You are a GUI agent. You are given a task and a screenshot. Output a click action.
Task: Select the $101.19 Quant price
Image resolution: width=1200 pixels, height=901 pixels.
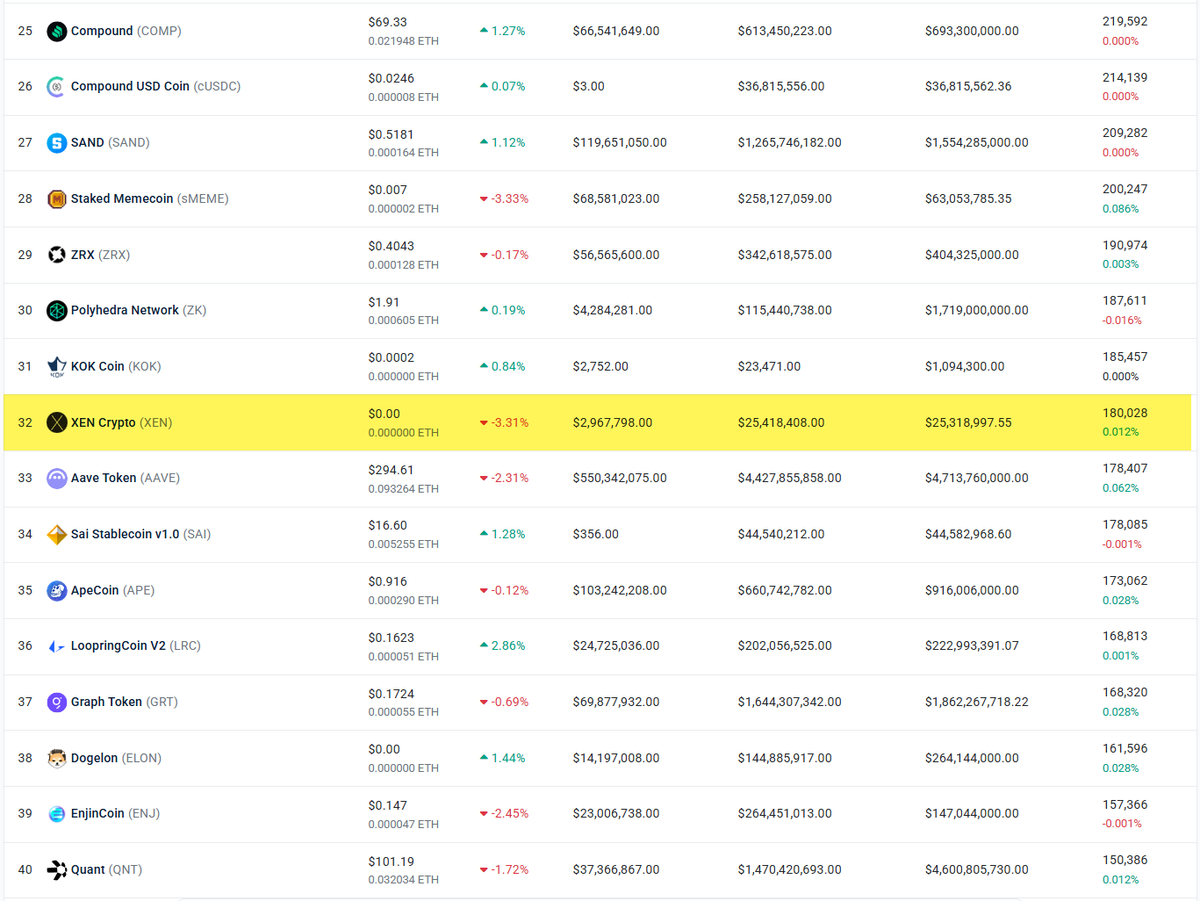[x=391, y=861]
